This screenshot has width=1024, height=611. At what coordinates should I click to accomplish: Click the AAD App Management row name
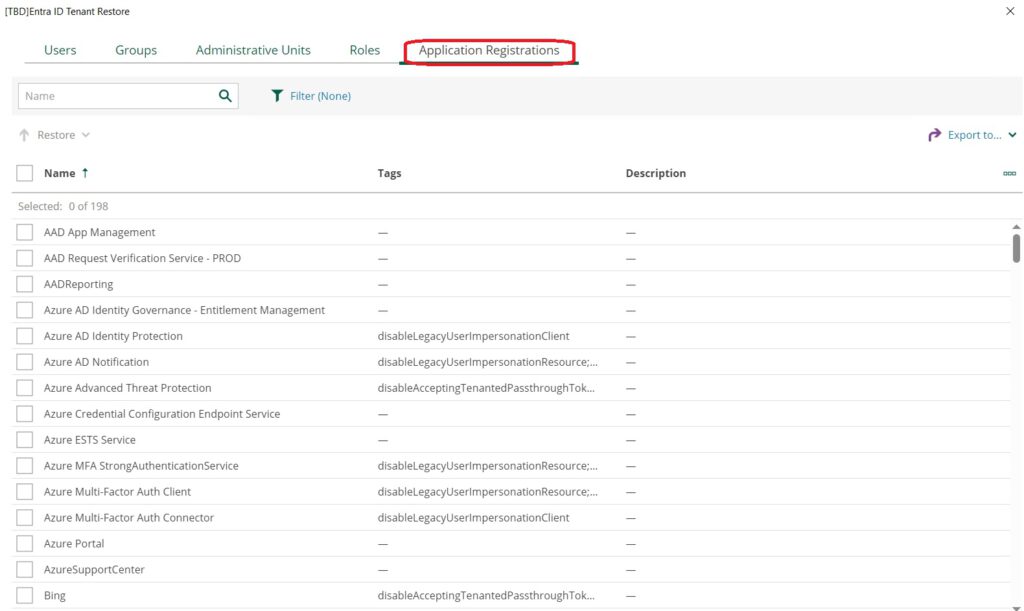(x=99, y=232)
